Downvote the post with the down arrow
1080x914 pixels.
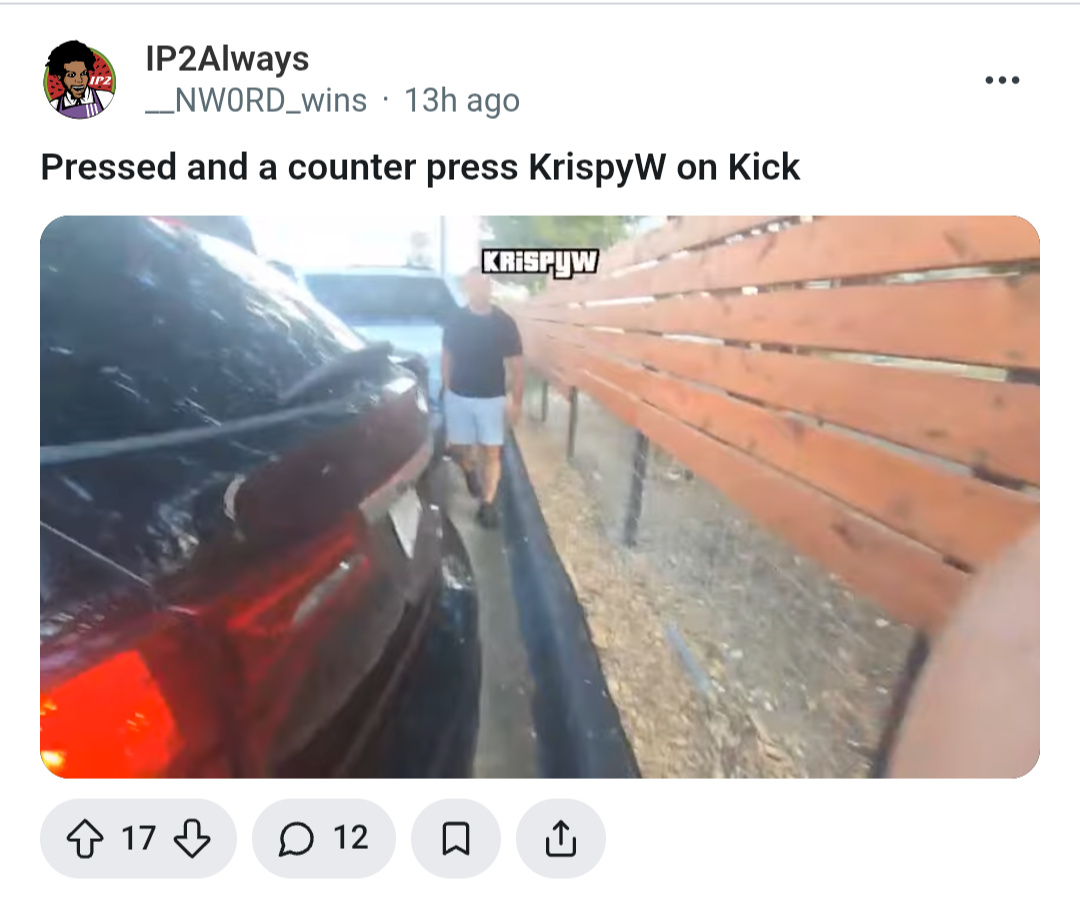(x=191, y=838)
